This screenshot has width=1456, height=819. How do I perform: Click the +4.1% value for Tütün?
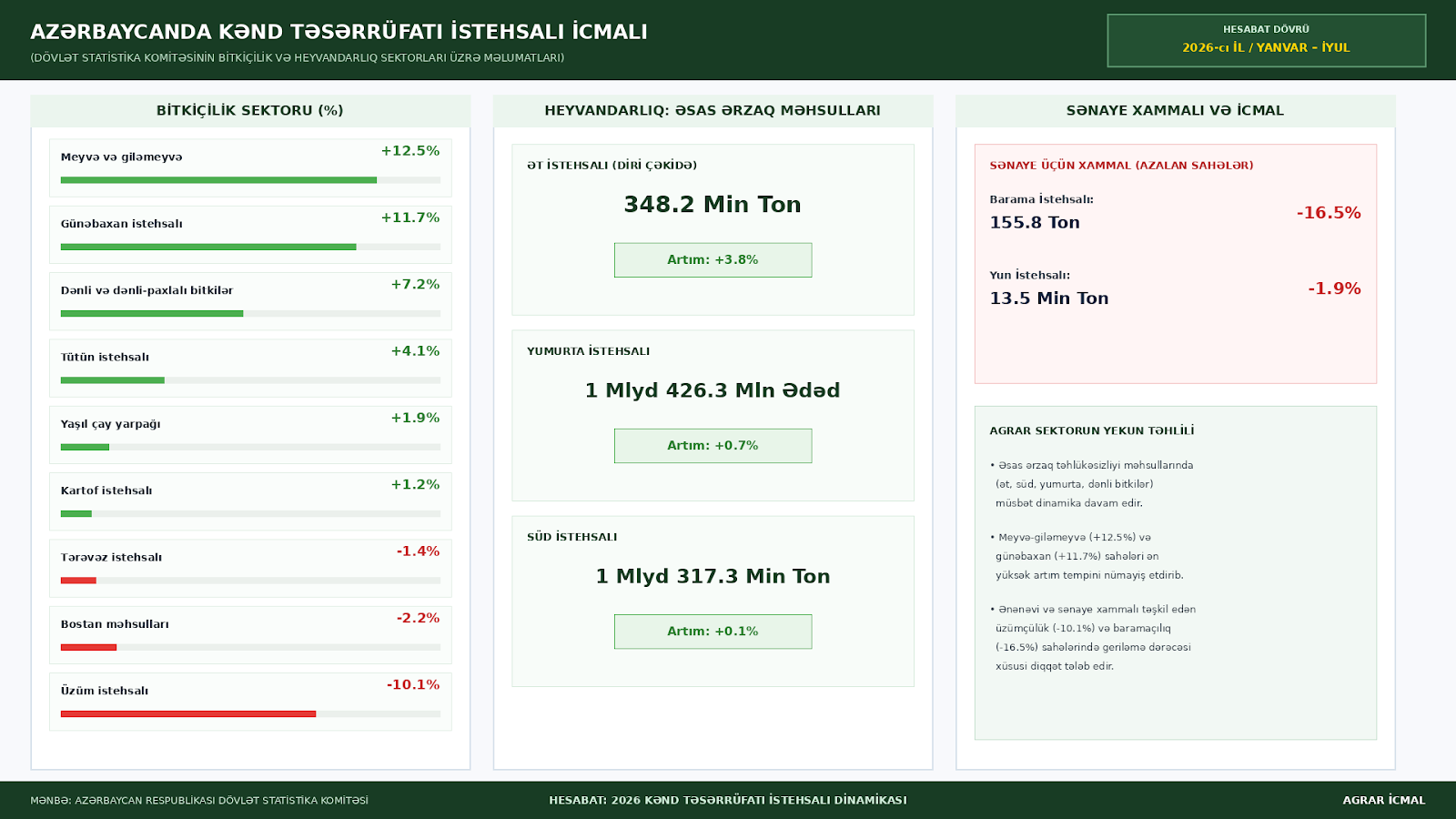(415, 351)
